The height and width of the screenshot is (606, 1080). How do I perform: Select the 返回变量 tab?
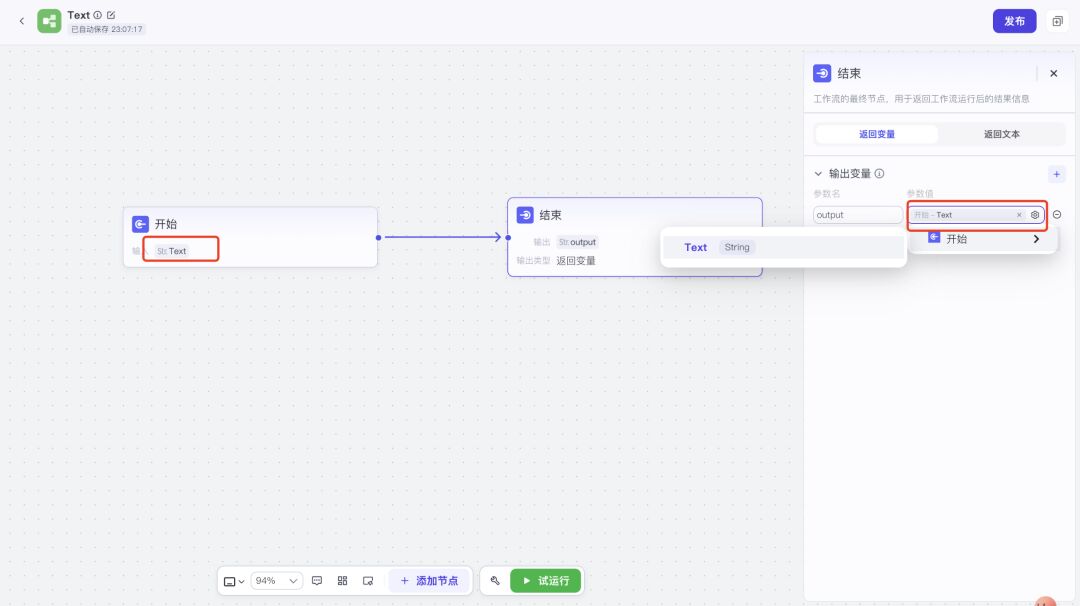click(877, 134)
